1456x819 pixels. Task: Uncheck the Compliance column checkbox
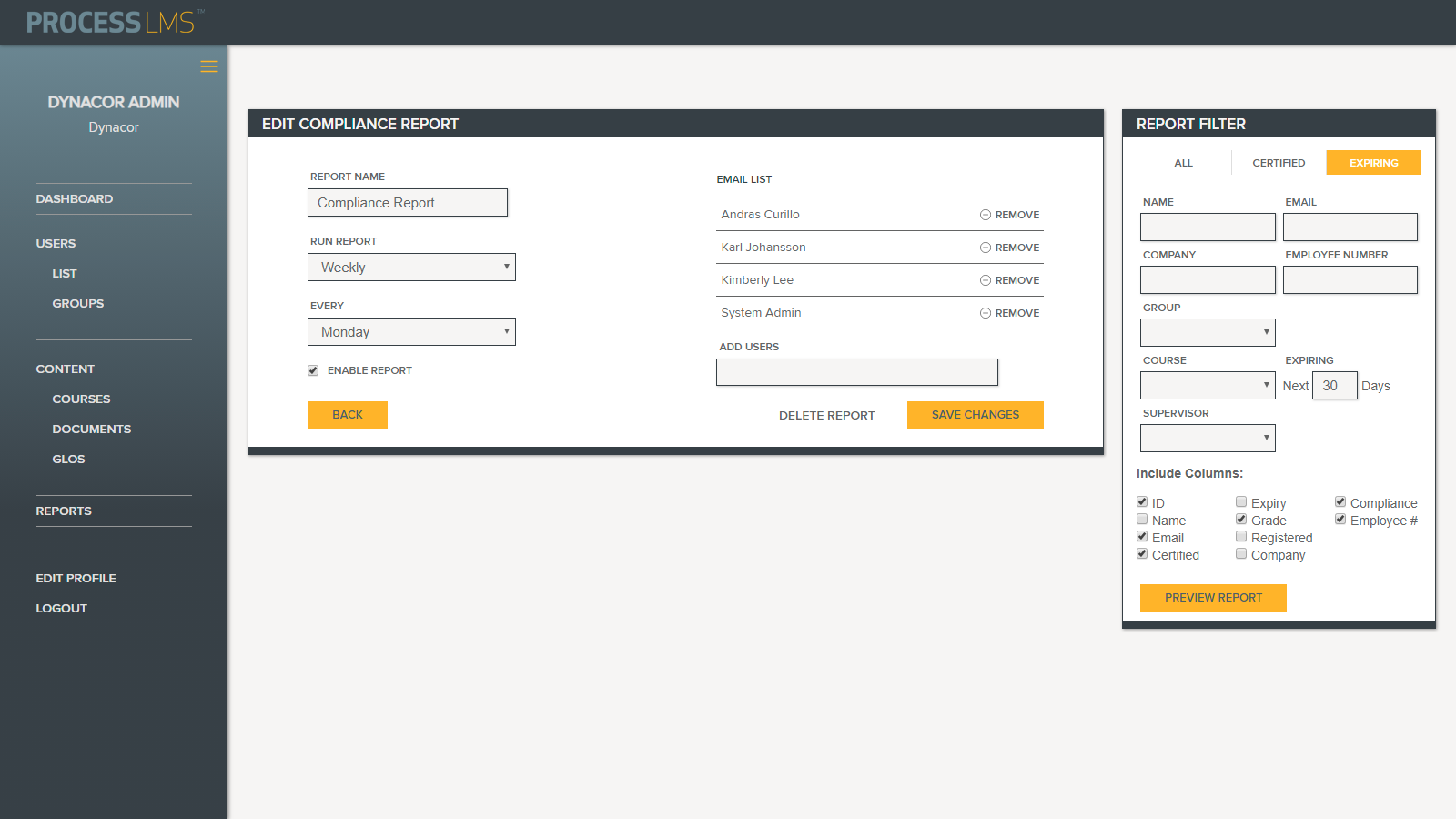click(x=1340, y=502)
